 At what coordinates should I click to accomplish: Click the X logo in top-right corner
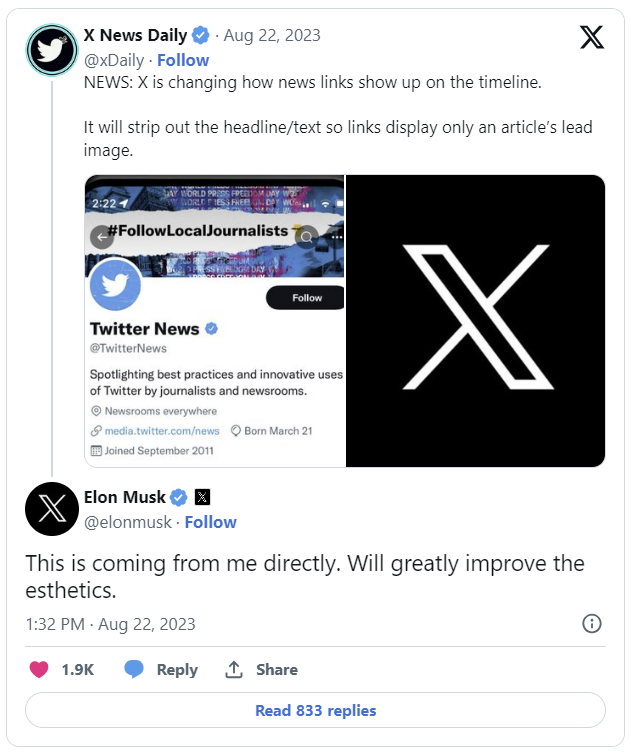[592, 38]
